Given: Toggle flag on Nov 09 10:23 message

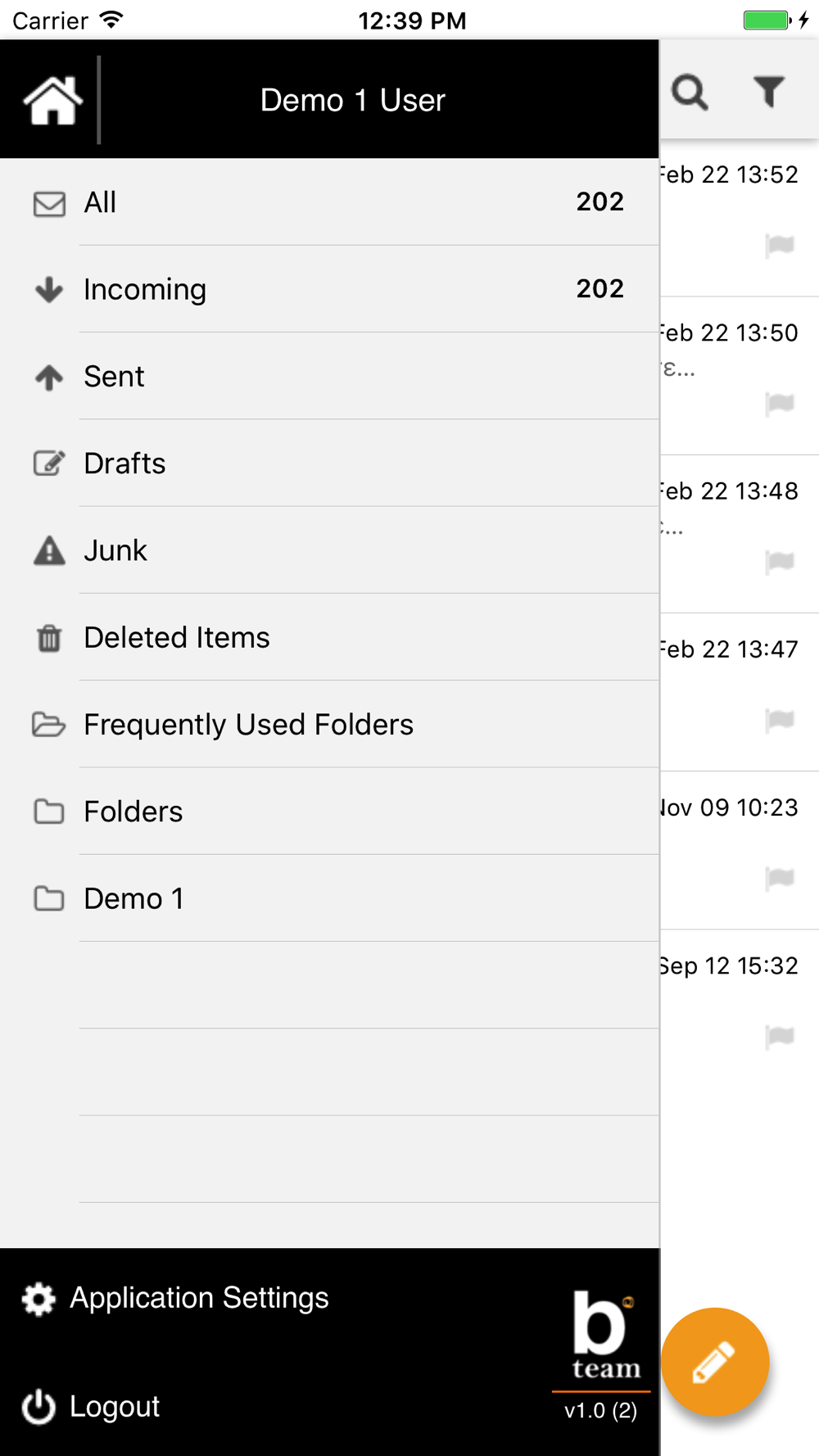Looking at the screenshot, I should [780, 878].
